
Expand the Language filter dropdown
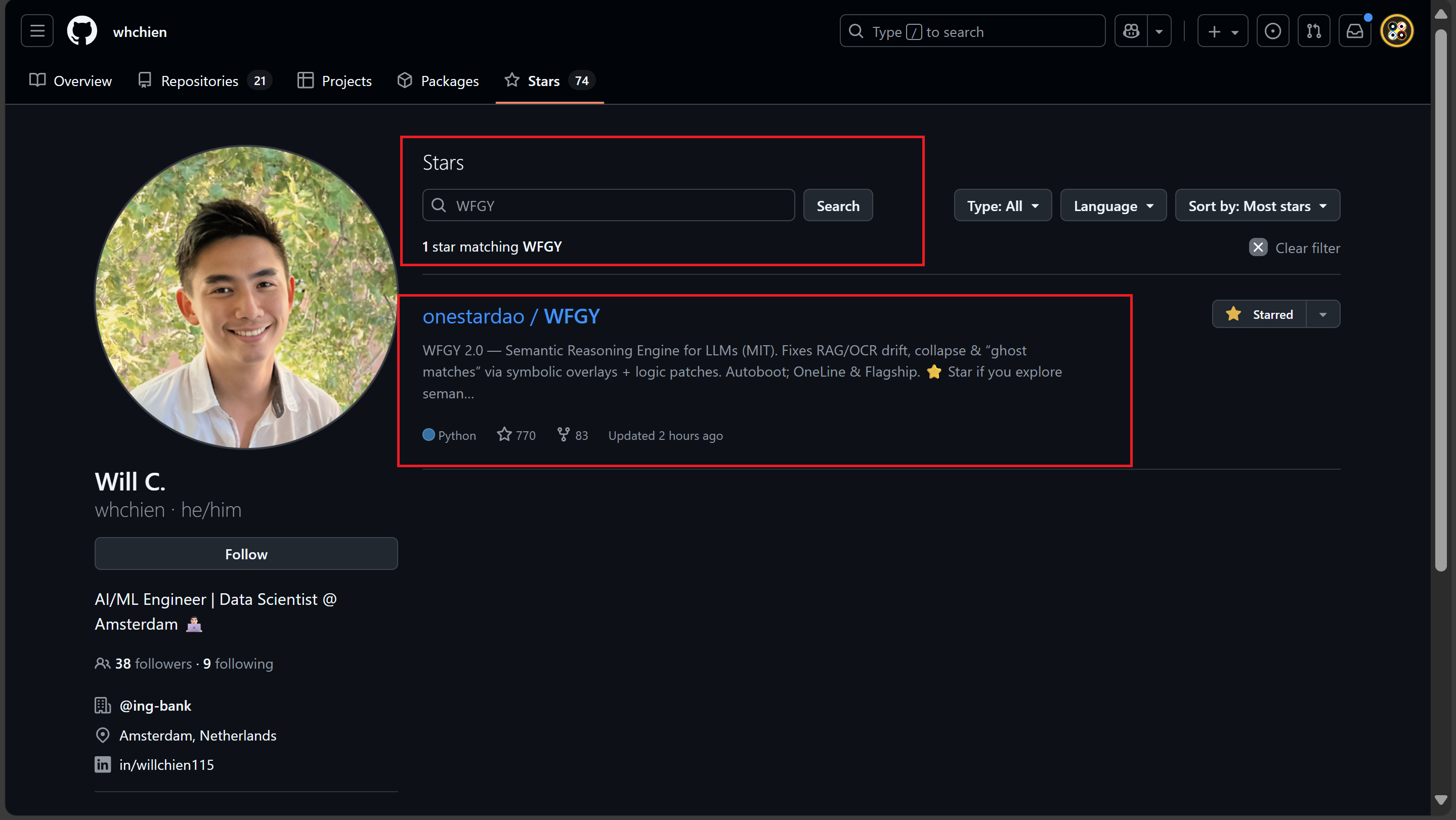click(1112, 206)
